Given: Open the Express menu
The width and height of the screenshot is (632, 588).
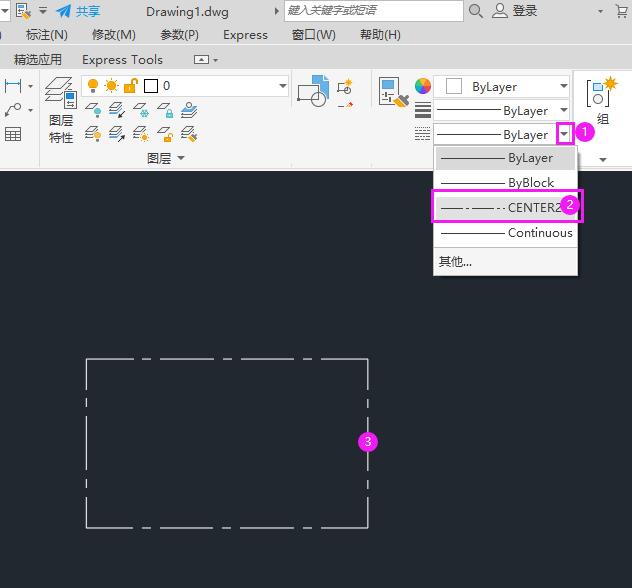Looking at the screenshot, I should (245, 35).
